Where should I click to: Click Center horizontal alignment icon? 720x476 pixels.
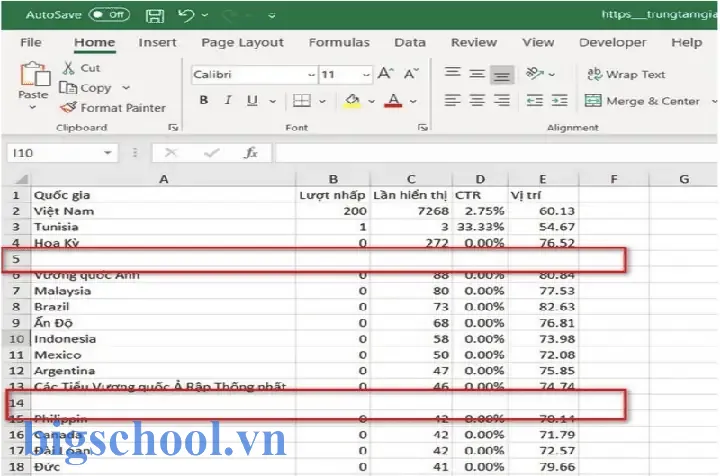[477, 100]
